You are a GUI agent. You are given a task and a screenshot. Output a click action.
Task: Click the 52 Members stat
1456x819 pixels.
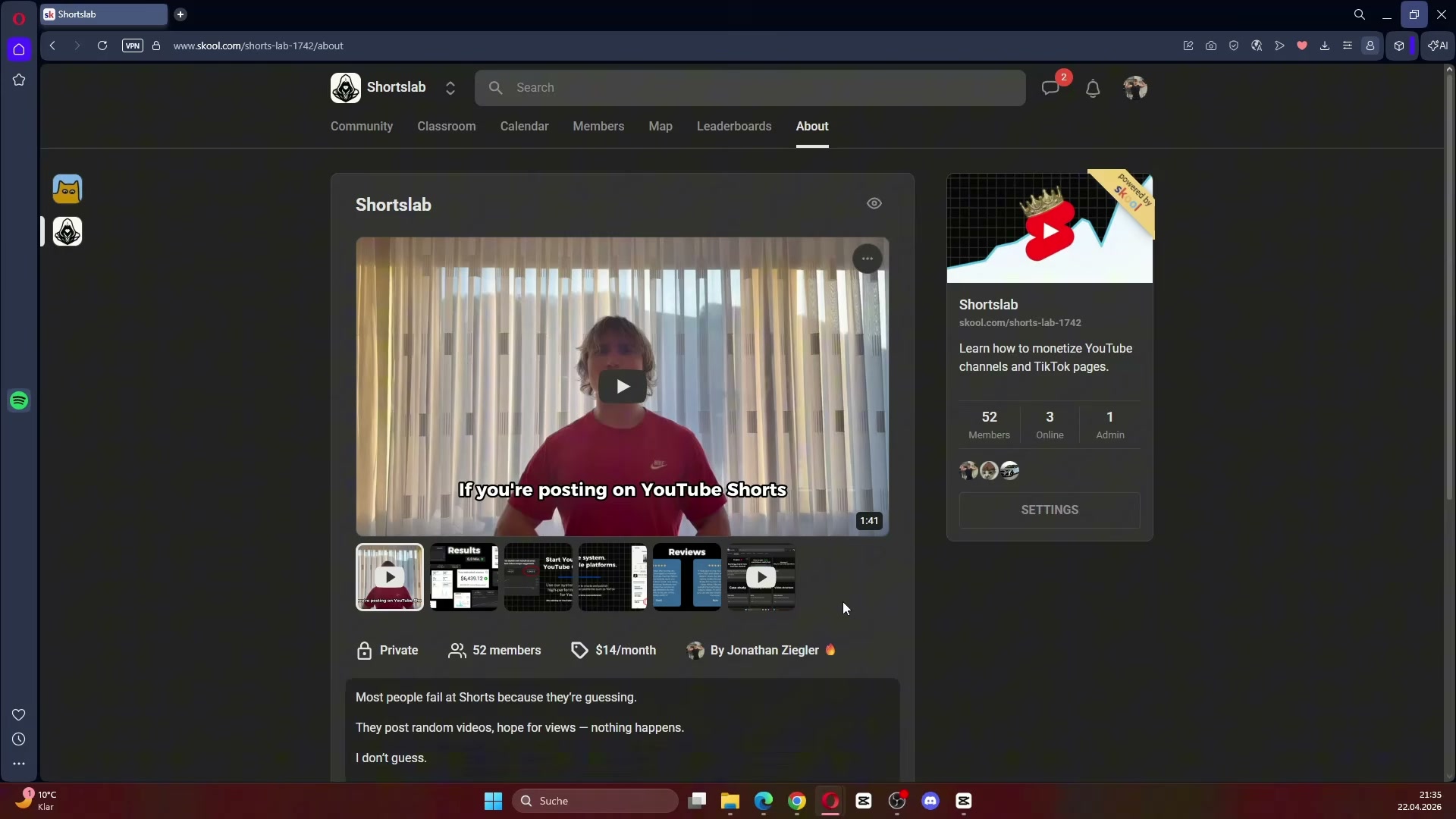[x=990, y=425]
